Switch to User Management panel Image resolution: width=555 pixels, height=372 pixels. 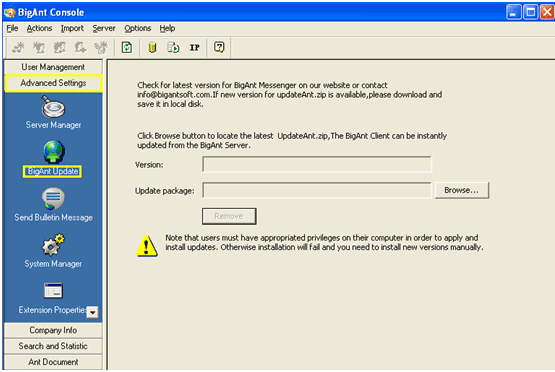[x=53, y=67]
